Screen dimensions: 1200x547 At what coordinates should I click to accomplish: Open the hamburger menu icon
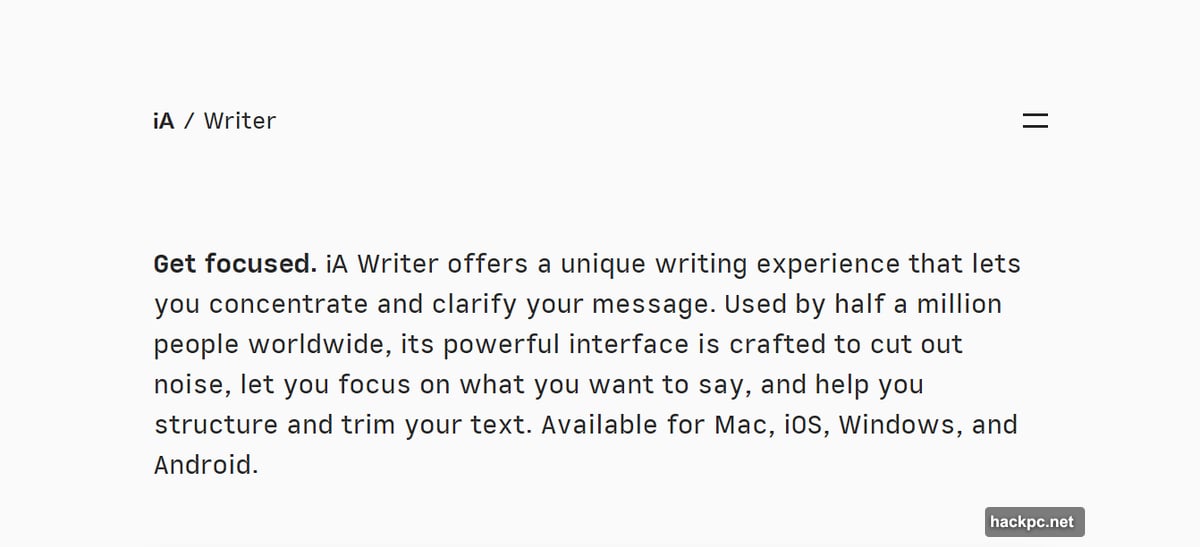(x=1035, y=121)
